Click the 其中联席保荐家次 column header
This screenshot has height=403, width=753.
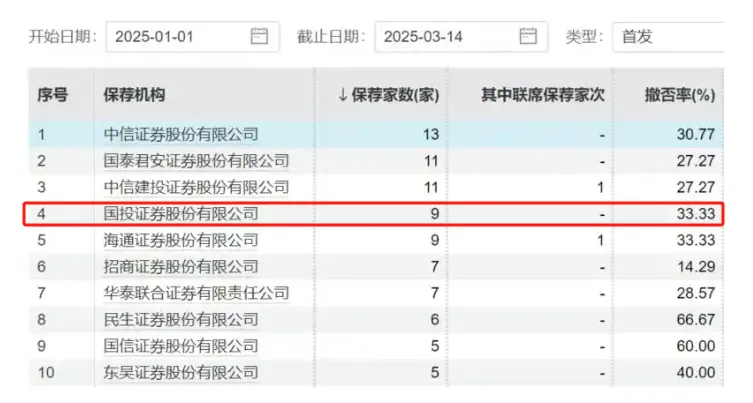pos(543,95)
